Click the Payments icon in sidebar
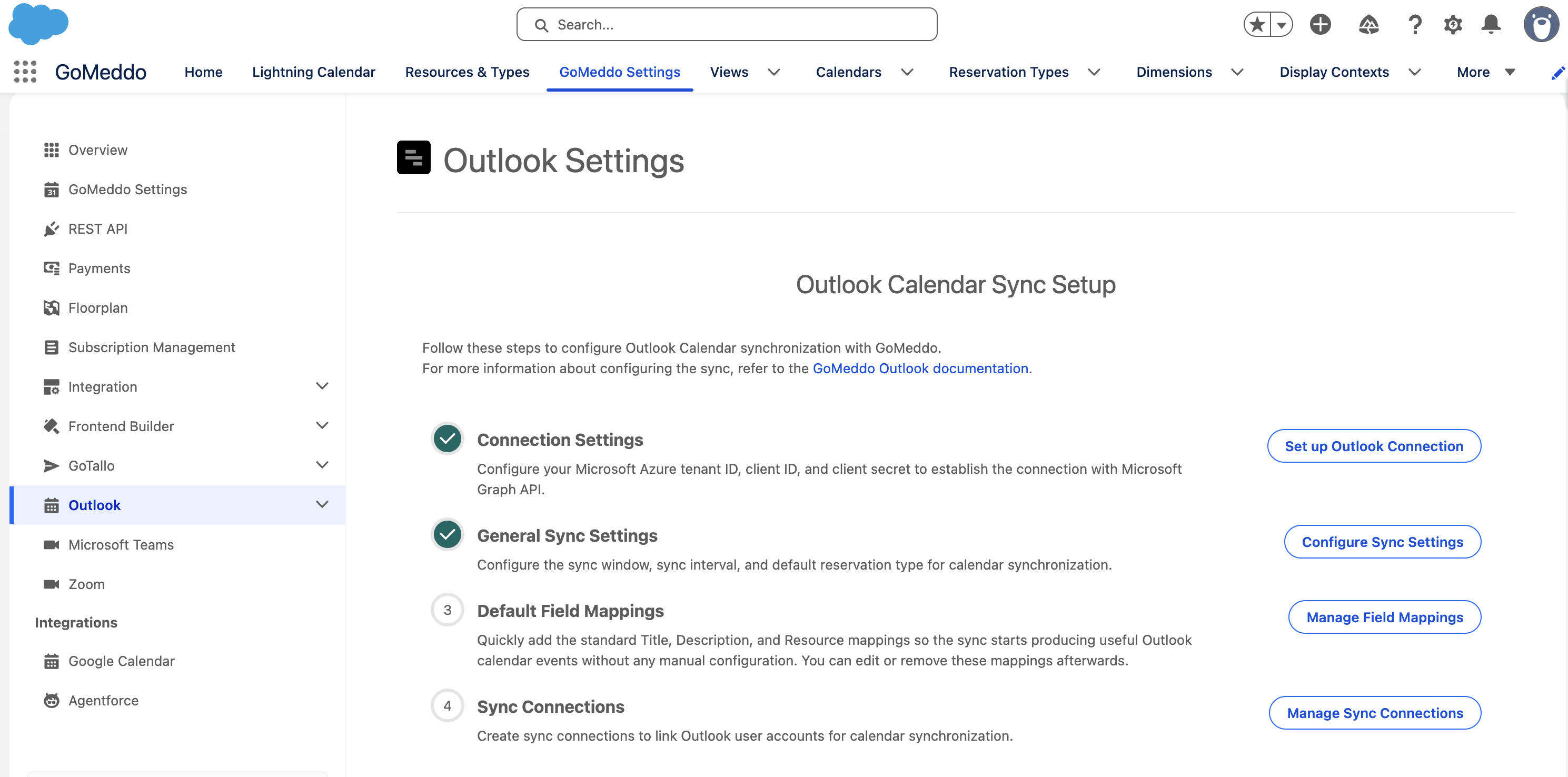This screenshot has height=777, width=1568. click(51, 268)
